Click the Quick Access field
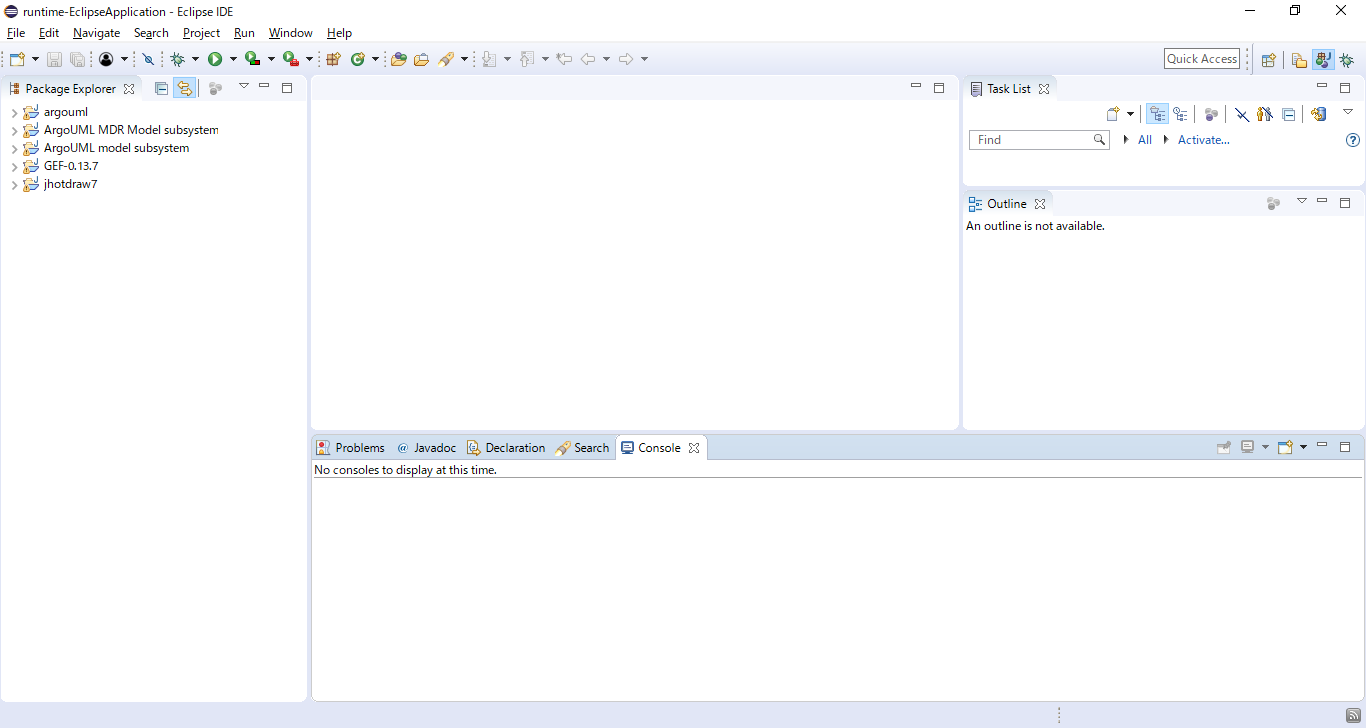The height and width of the screenshot is (728, 1366). 1202,59
